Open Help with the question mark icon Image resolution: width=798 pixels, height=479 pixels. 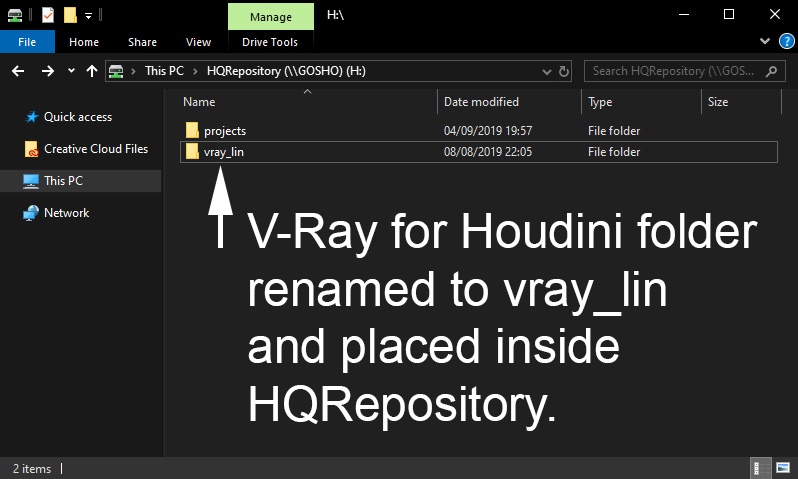pyautogui.click(x=787, y=41)
